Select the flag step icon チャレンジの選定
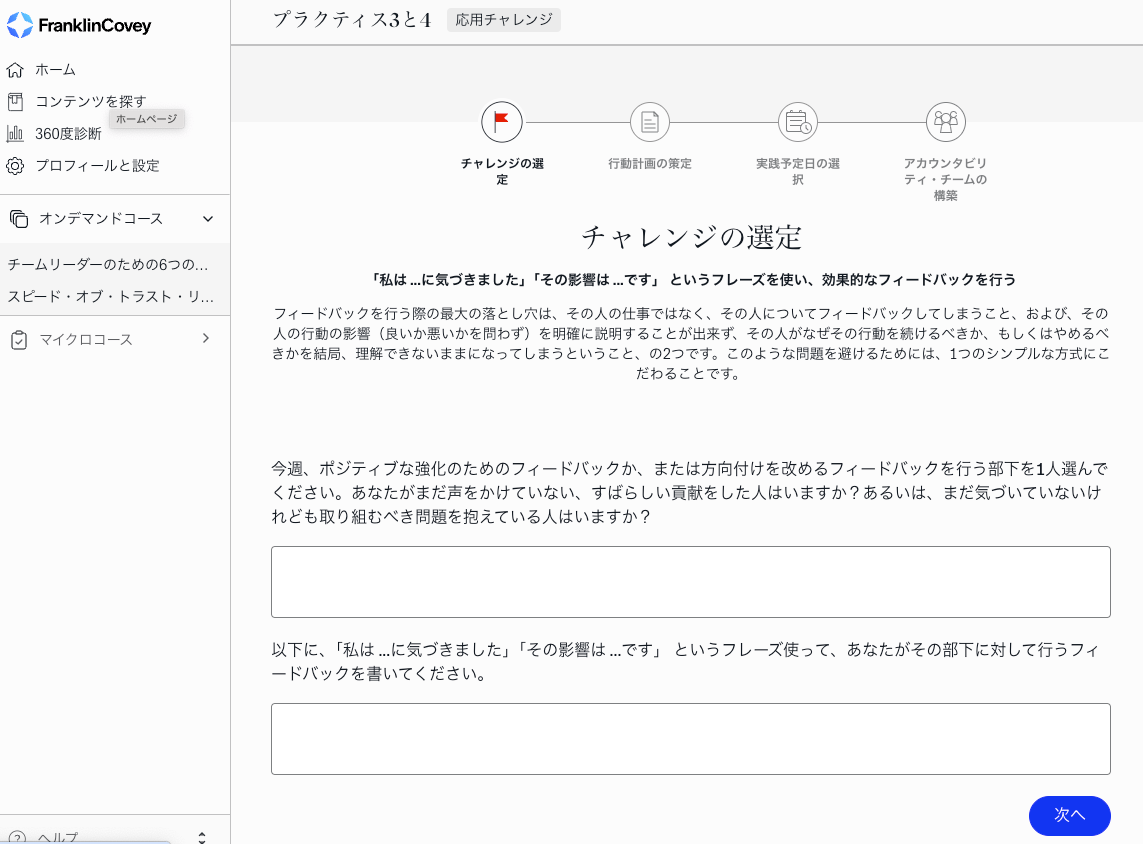 (502, 122)
